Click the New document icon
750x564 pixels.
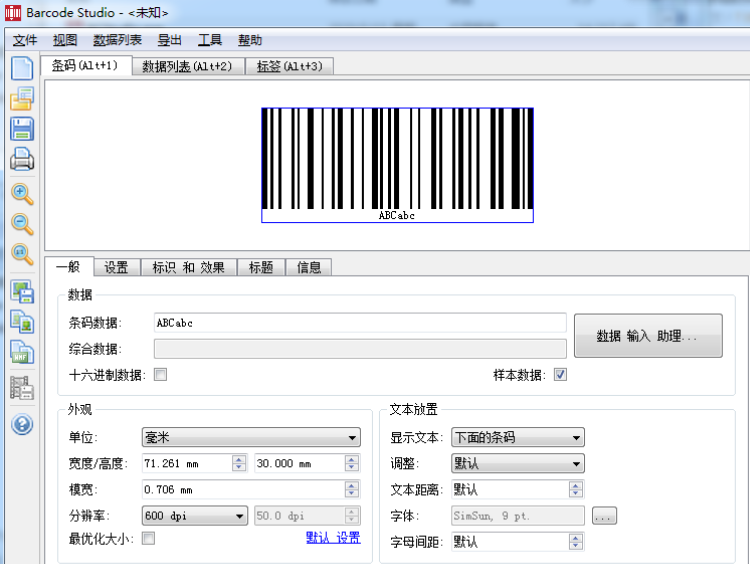point(21,69)
